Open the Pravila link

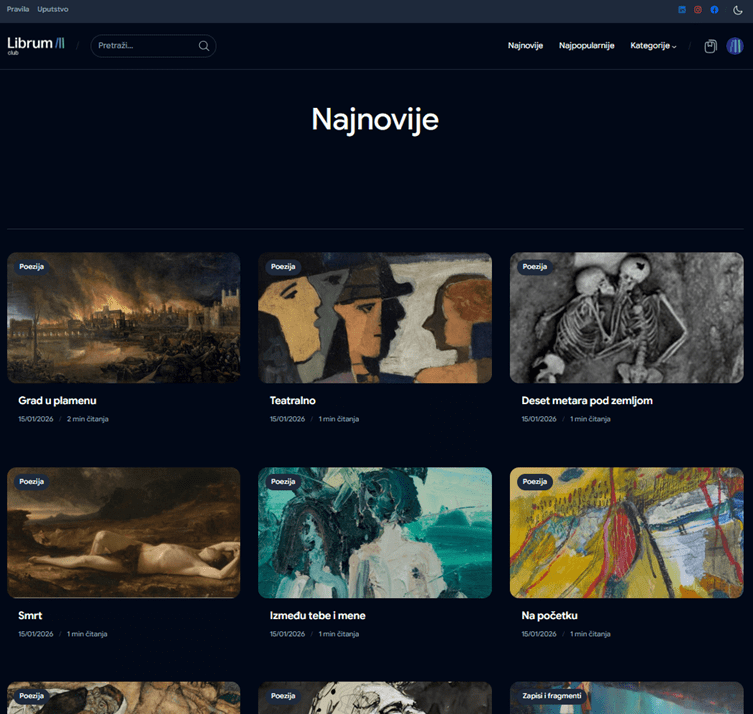click(18, 9)
